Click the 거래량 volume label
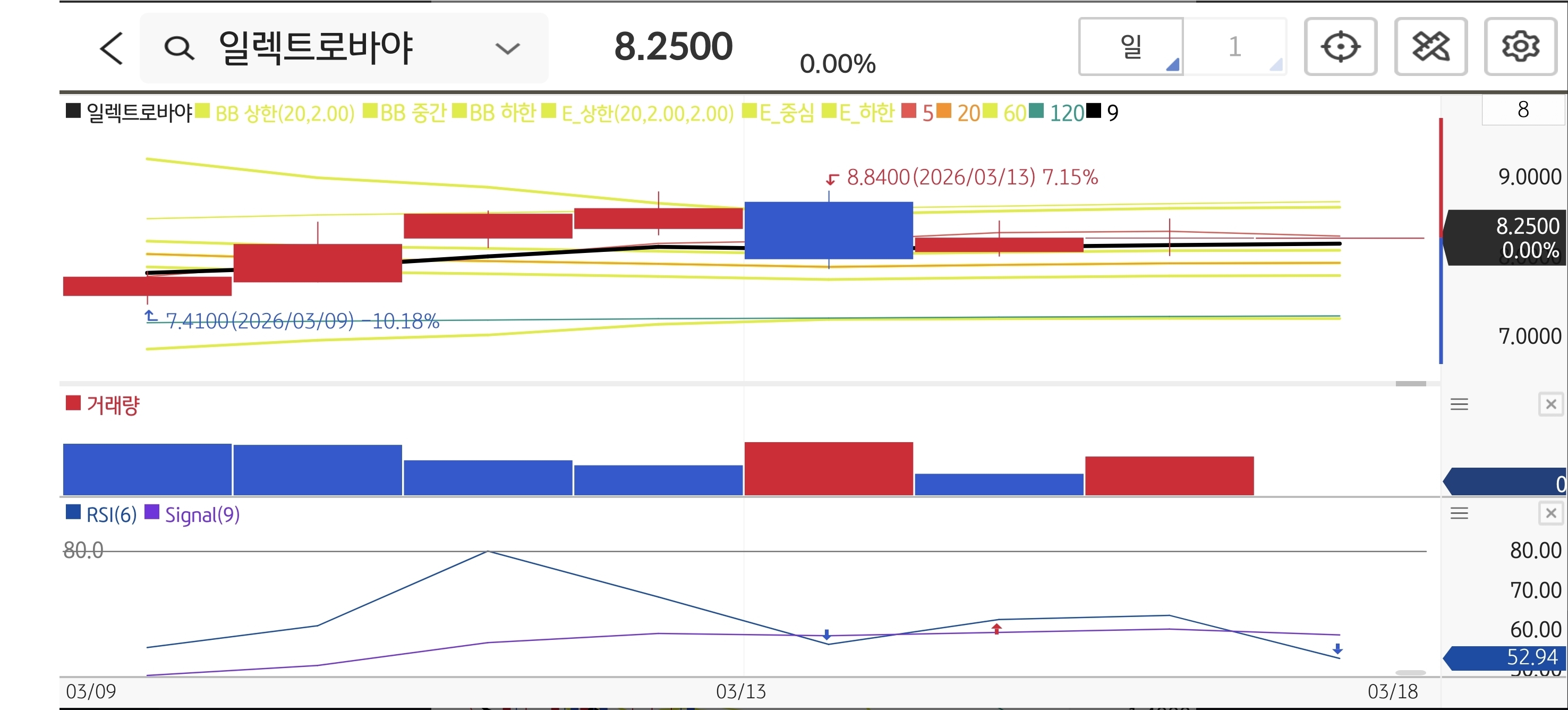This screenshot has width=1568, height=710. 113,405
